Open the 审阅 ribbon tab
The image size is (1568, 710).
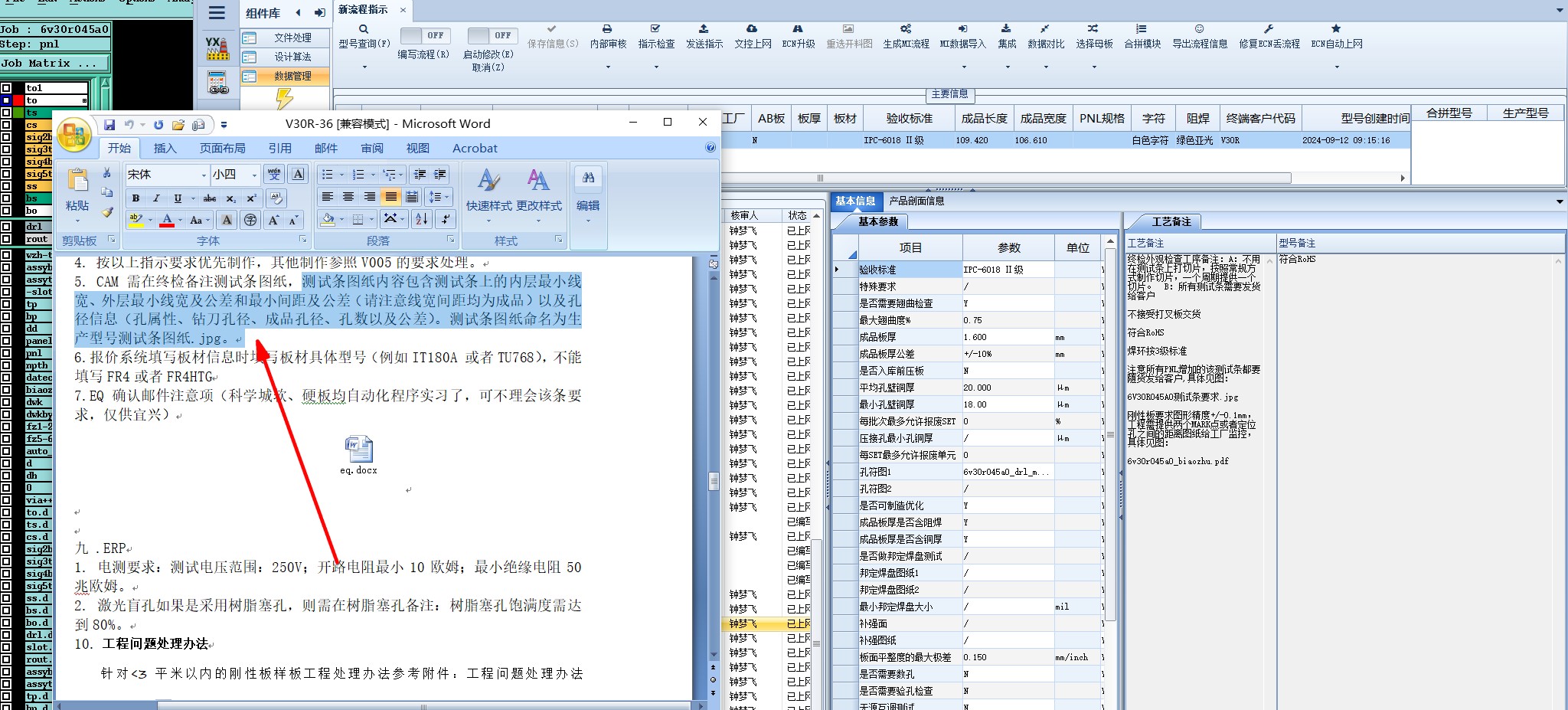point(372,148)
